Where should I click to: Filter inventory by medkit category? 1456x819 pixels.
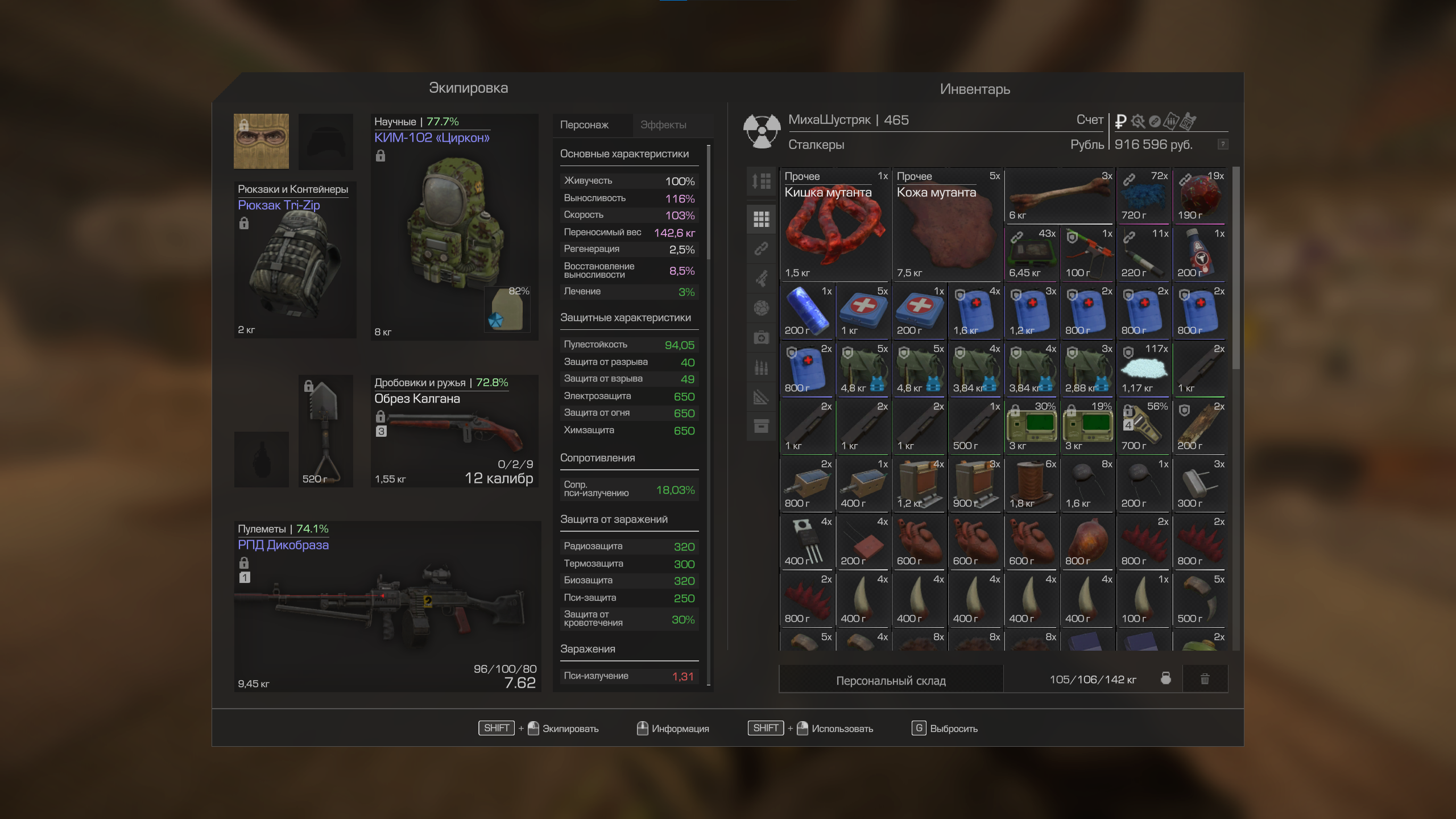pyautogui.click(x=761, y=337)
